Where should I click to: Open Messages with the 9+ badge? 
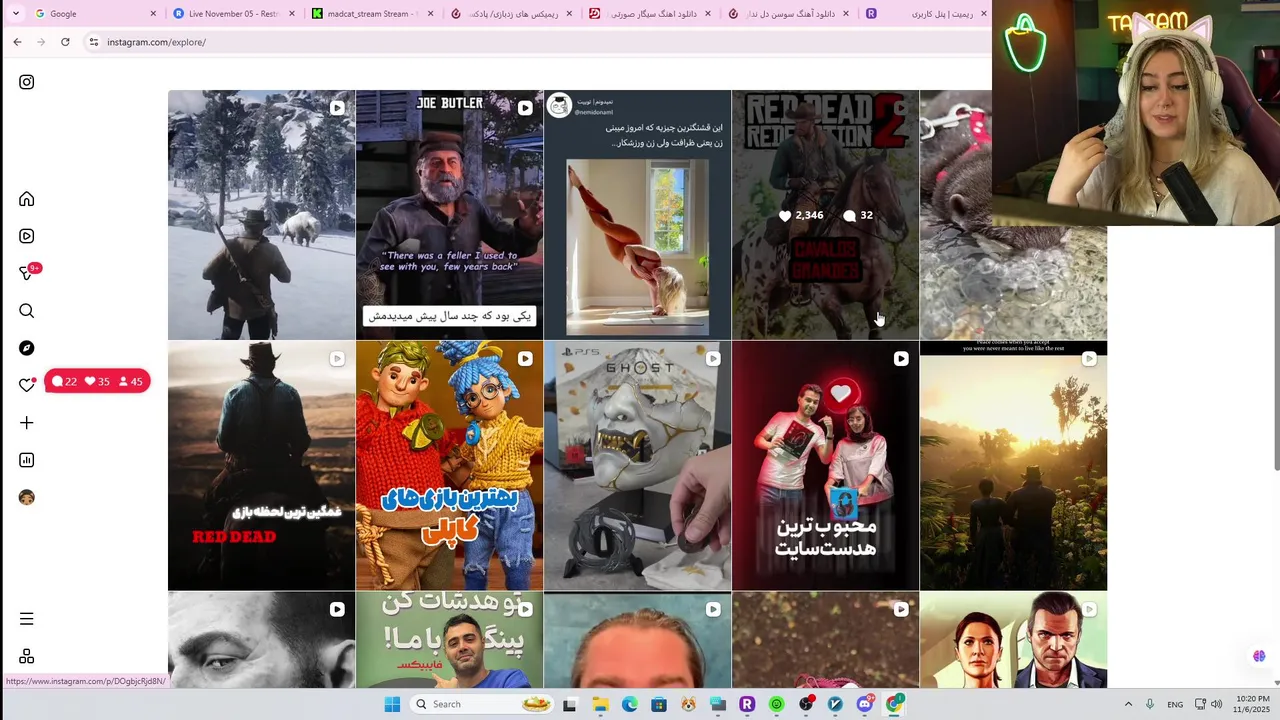pos(28,273)
